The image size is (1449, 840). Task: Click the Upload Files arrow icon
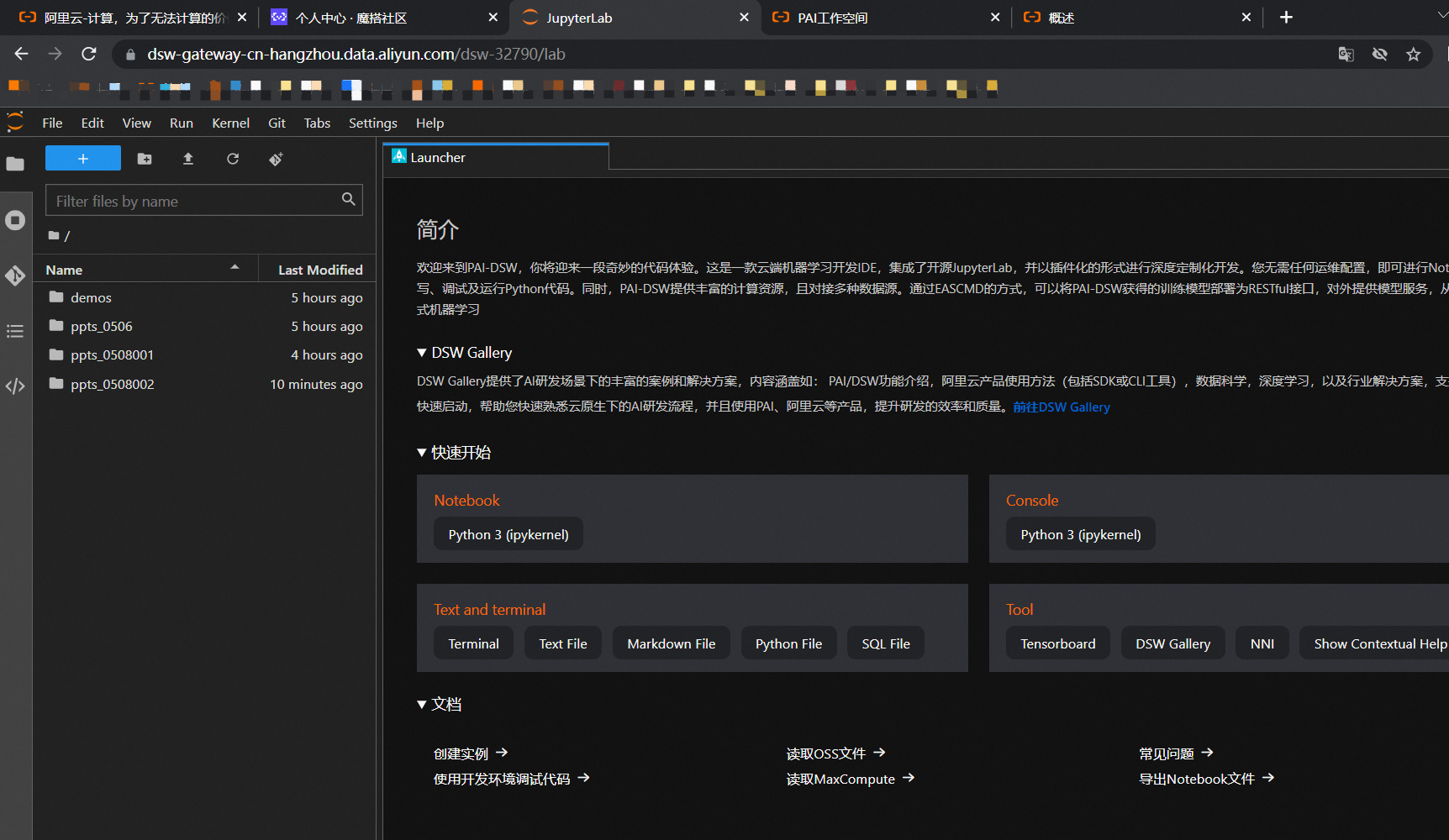click(x=188, y=159)
